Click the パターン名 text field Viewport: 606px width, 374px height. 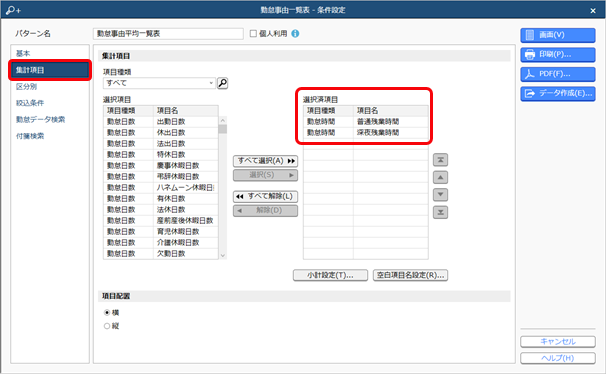169,34
